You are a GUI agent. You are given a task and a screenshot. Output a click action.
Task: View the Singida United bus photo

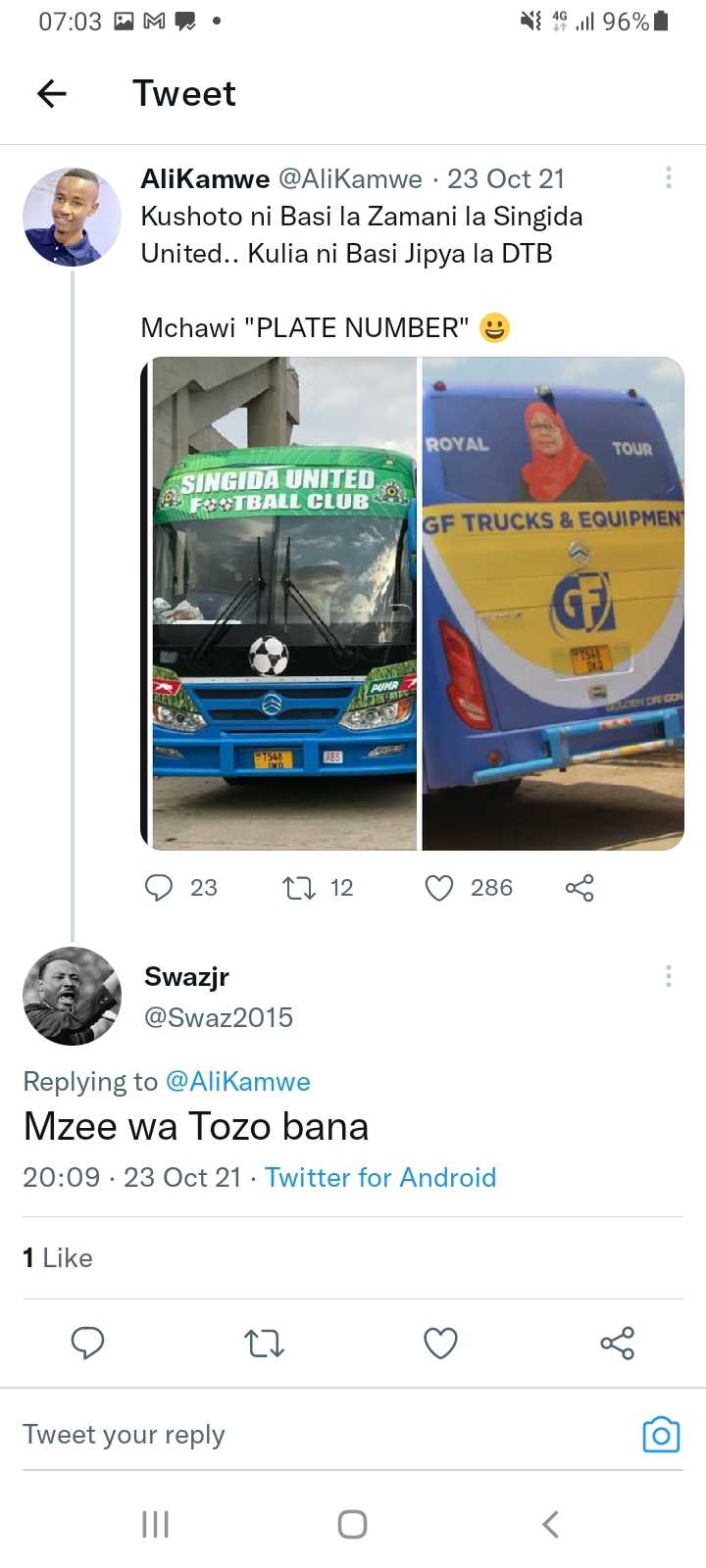(279, 604)
